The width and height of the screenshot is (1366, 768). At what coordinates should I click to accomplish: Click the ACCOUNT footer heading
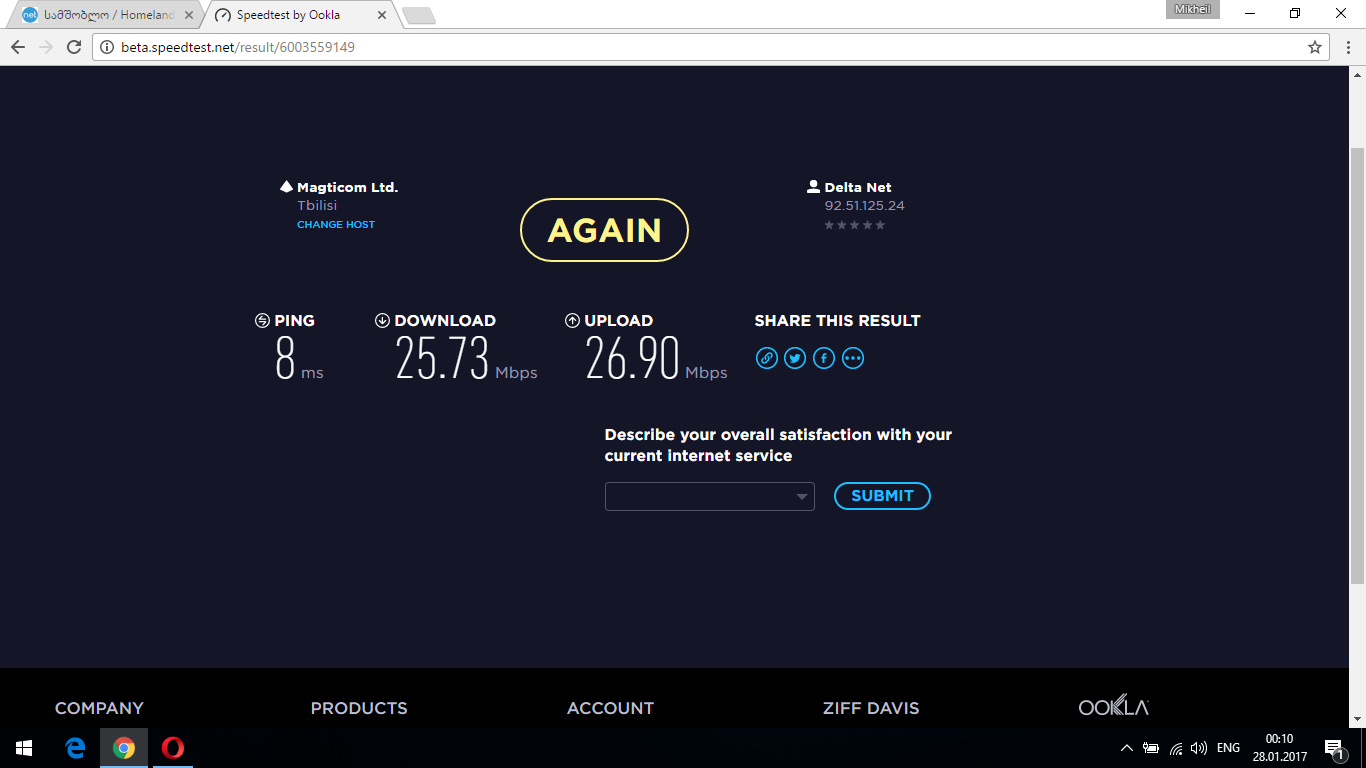tap(610, 708)
